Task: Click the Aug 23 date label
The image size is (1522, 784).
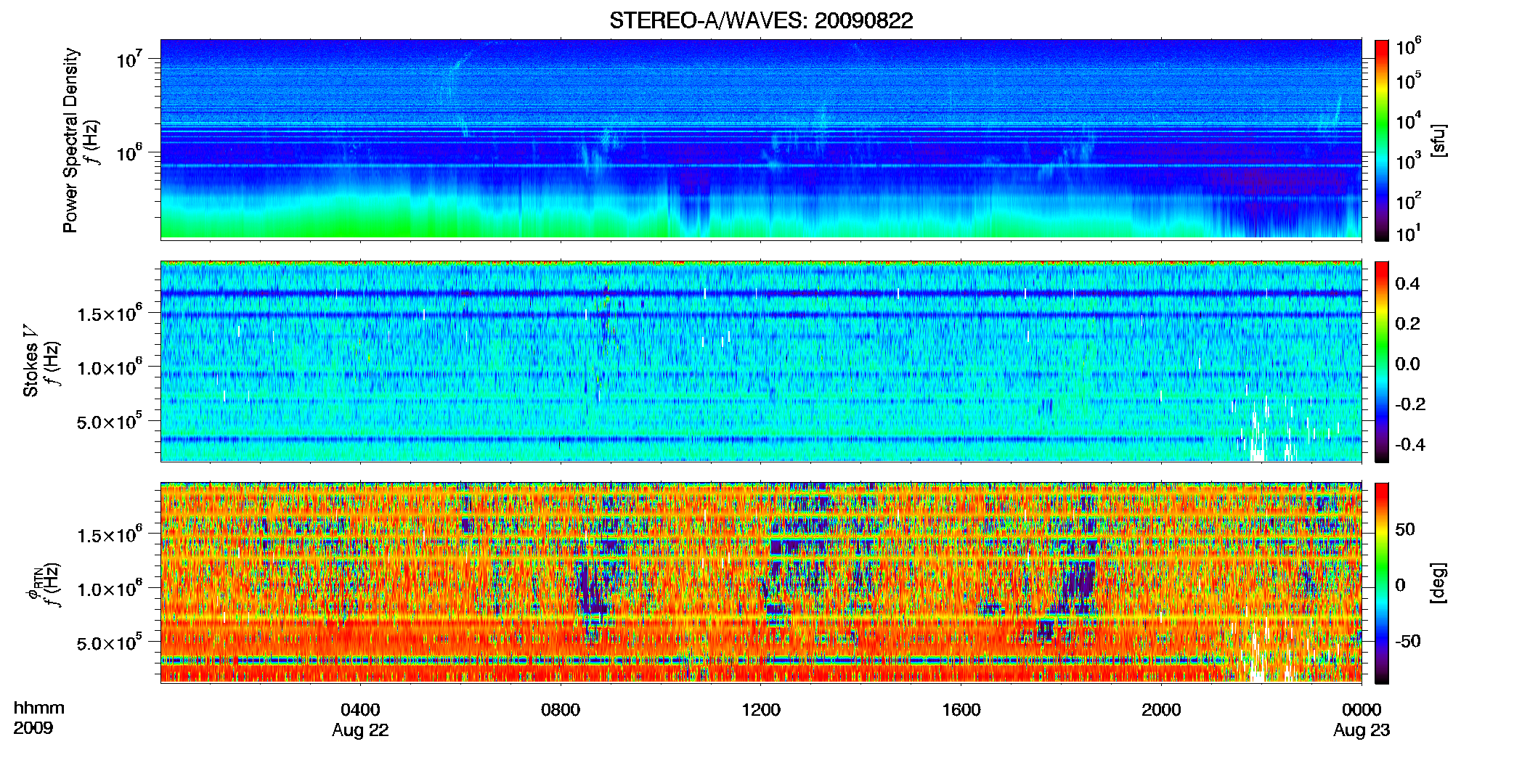Action: tap(1362, 730)
